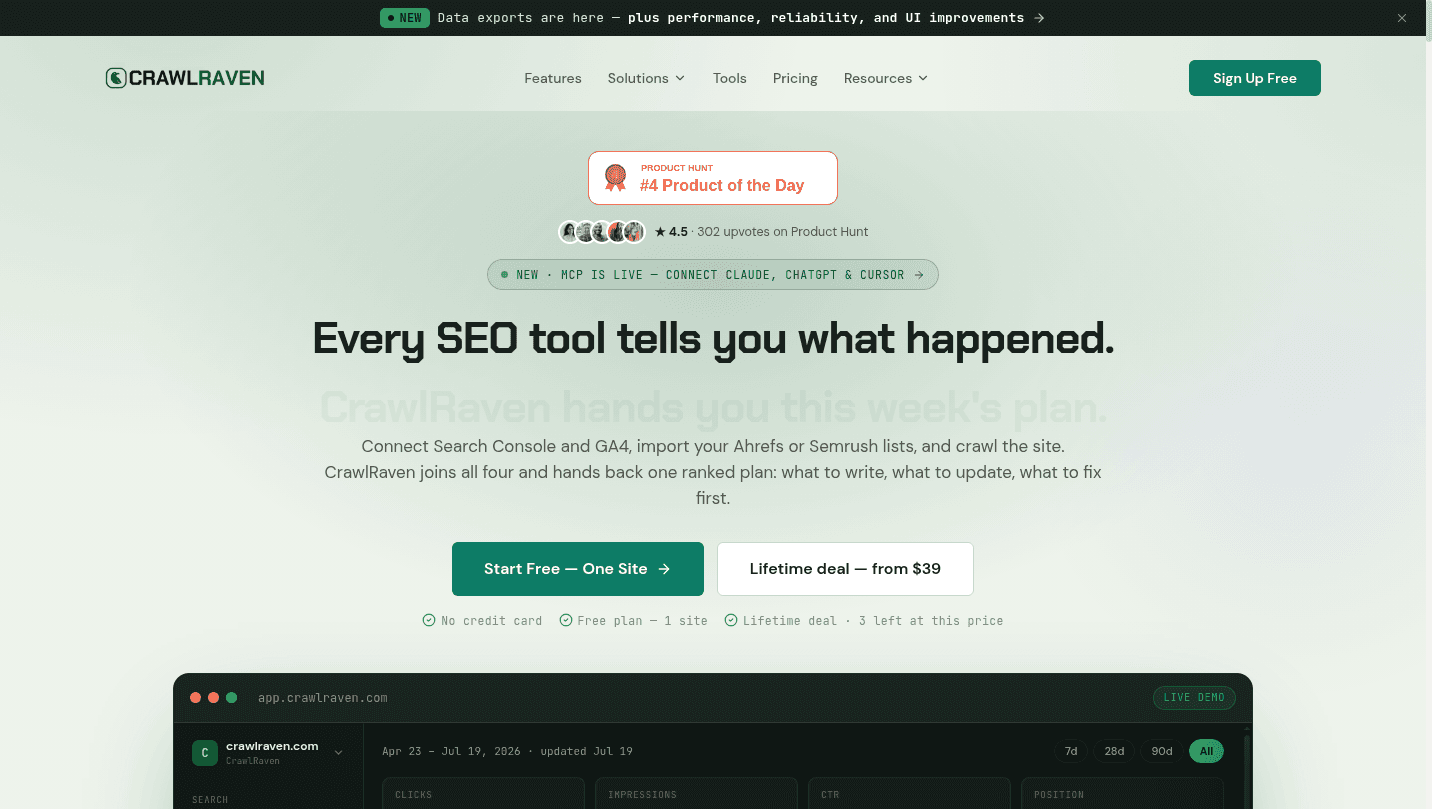Select Pricing in the navigation bar

[x=795, y=78]
